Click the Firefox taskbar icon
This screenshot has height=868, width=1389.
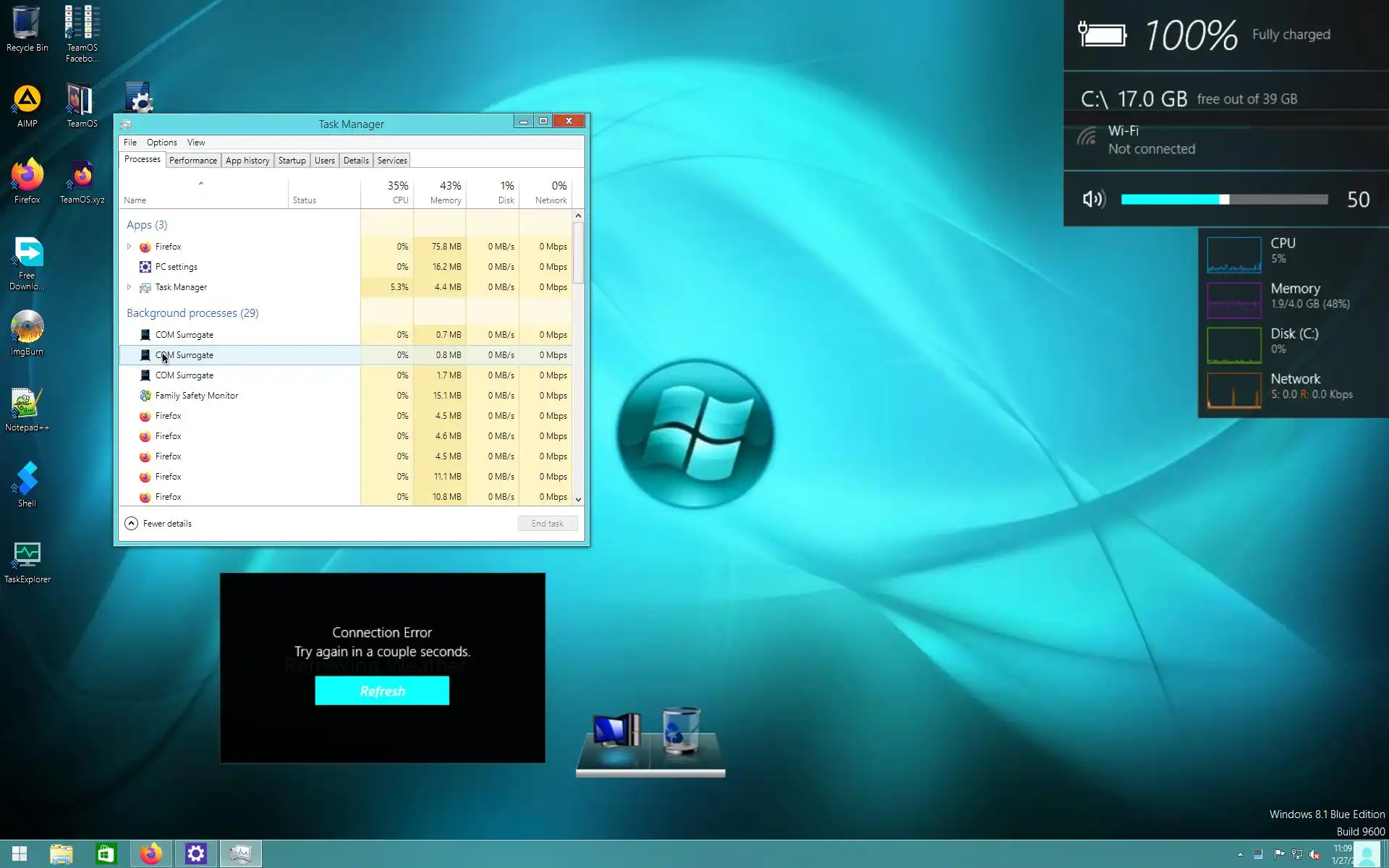pyautogui.click(x=151, y=854)
